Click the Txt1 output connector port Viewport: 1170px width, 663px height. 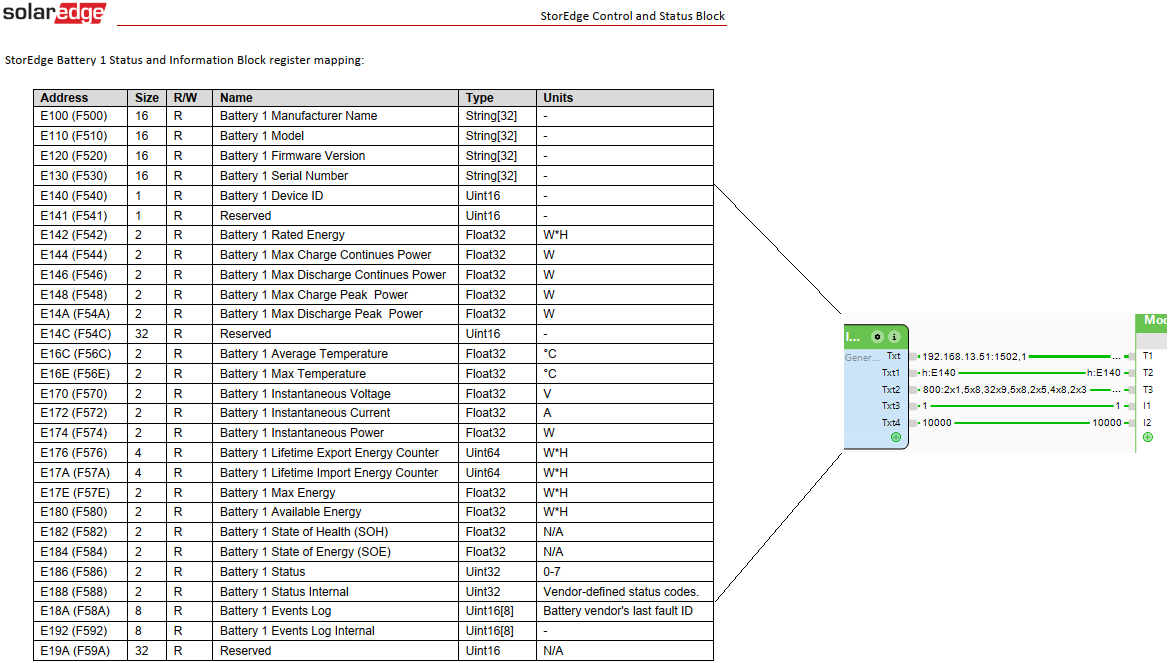(913, 373)
